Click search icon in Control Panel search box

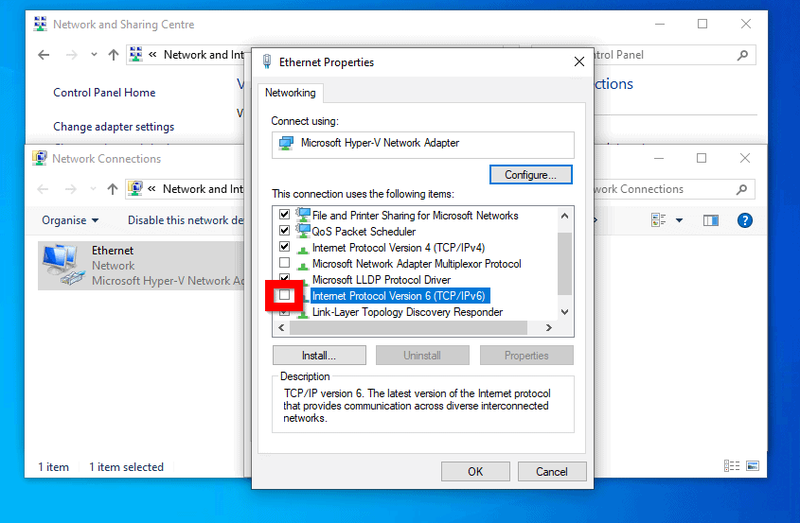pyautogui.click(x=743, y=55)
